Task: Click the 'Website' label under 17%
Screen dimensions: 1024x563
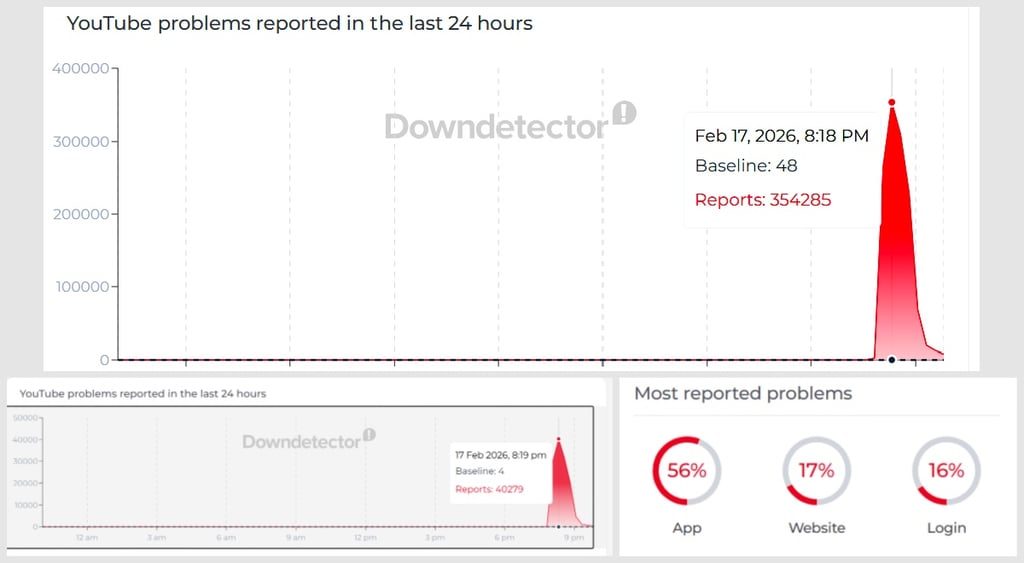Action: click(816, 528)
